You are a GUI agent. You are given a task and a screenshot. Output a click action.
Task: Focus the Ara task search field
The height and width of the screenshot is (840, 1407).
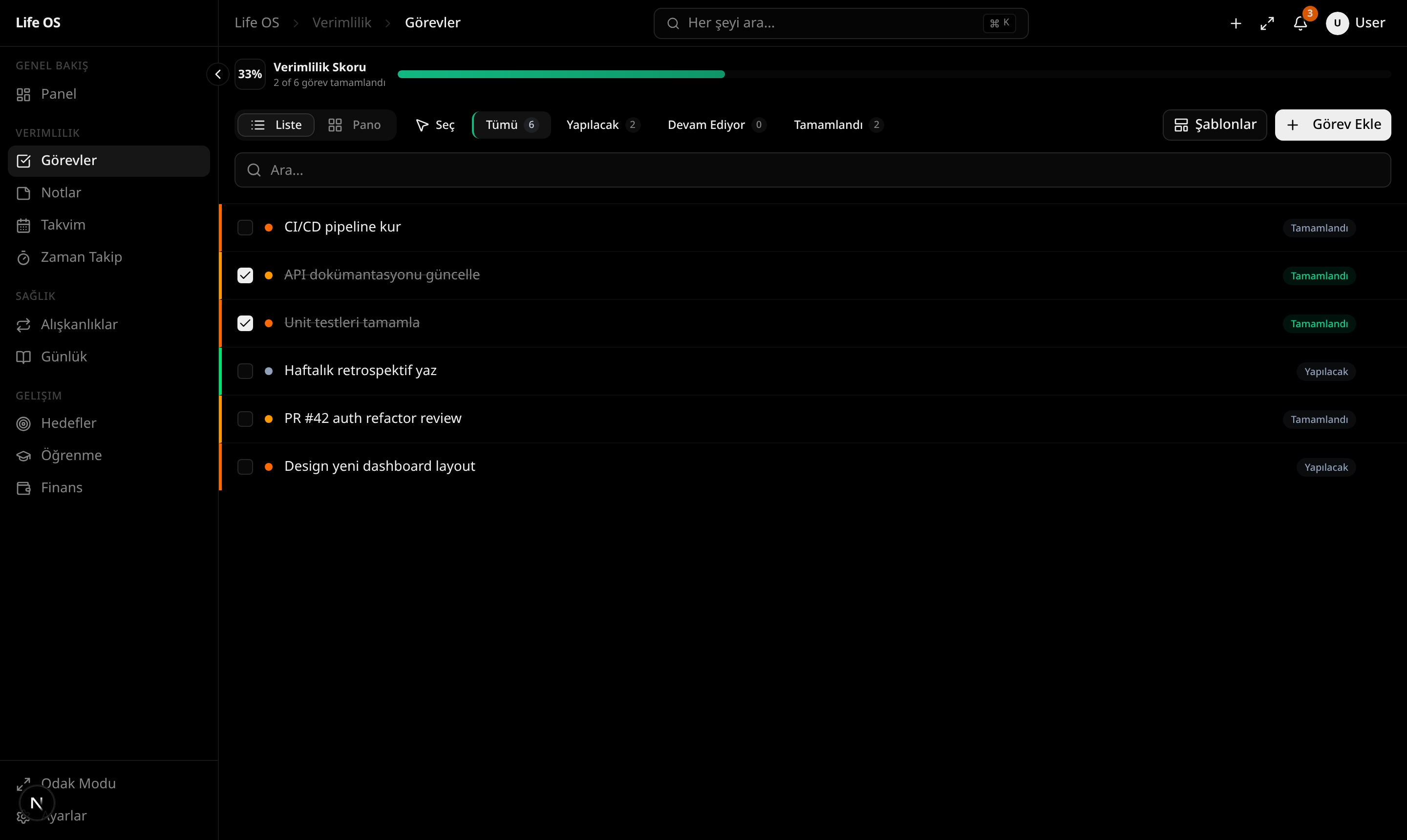point(812,170)
